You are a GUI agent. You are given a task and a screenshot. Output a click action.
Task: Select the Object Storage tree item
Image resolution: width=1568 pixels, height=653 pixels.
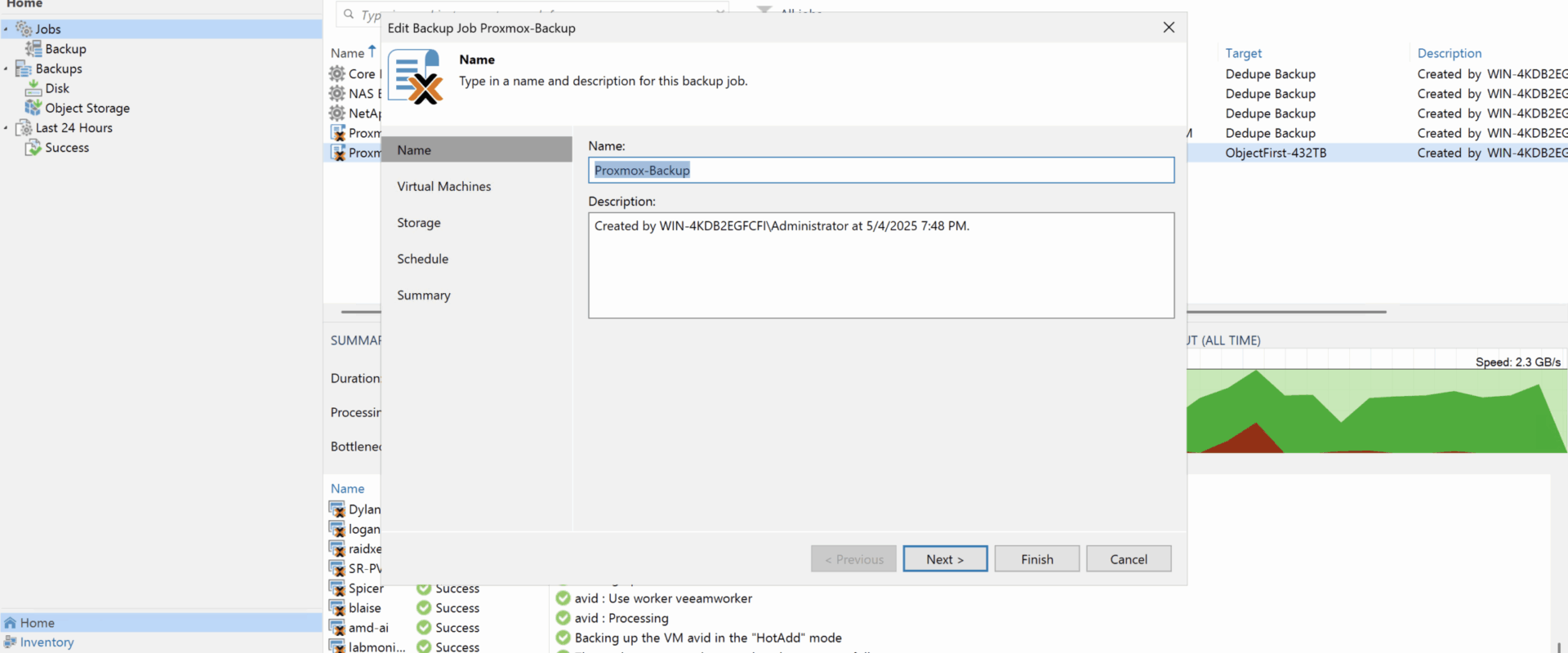point(87,108)
